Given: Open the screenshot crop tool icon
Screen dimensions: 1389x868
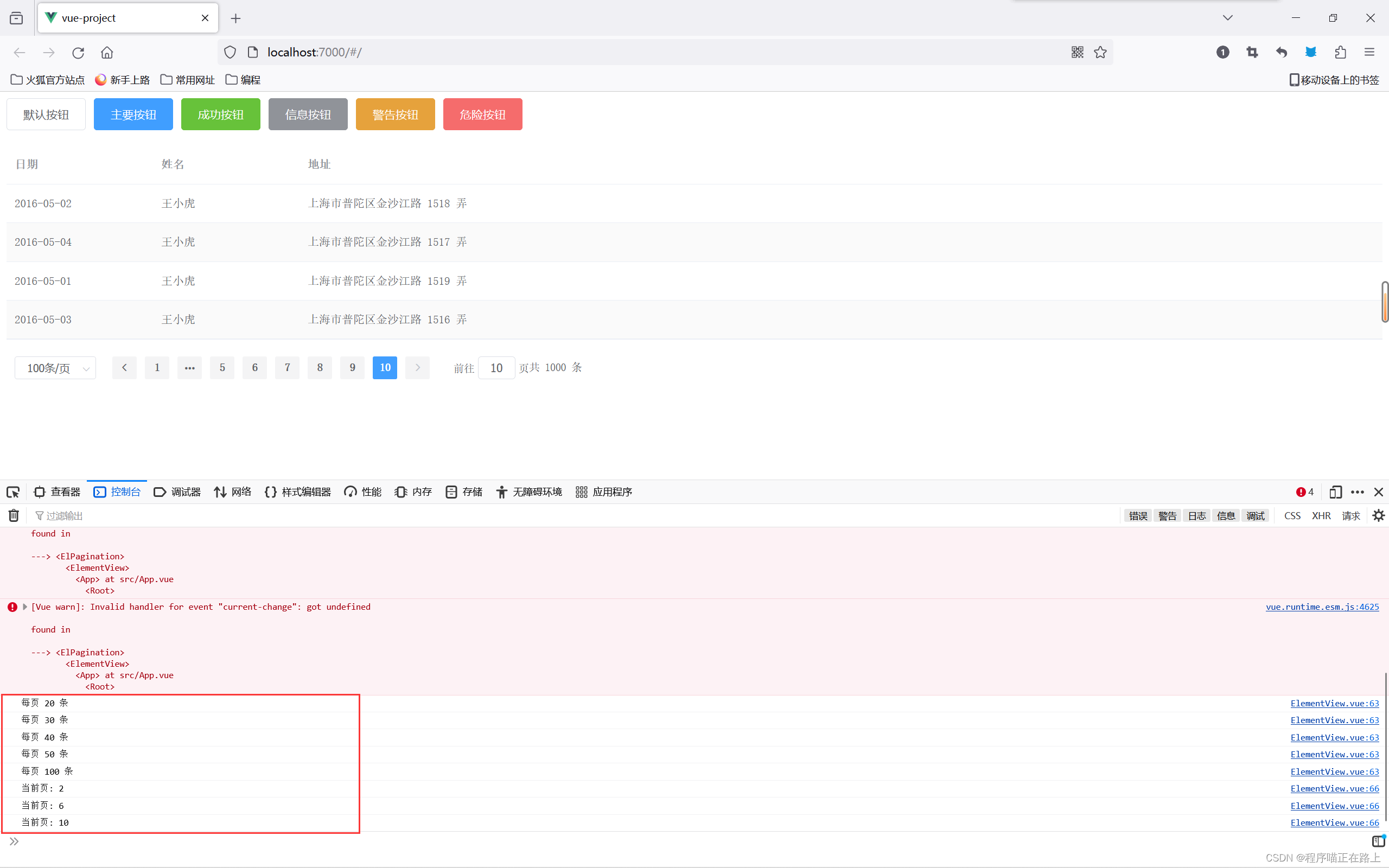Looking at the screenshot, I should [1252, 52].
